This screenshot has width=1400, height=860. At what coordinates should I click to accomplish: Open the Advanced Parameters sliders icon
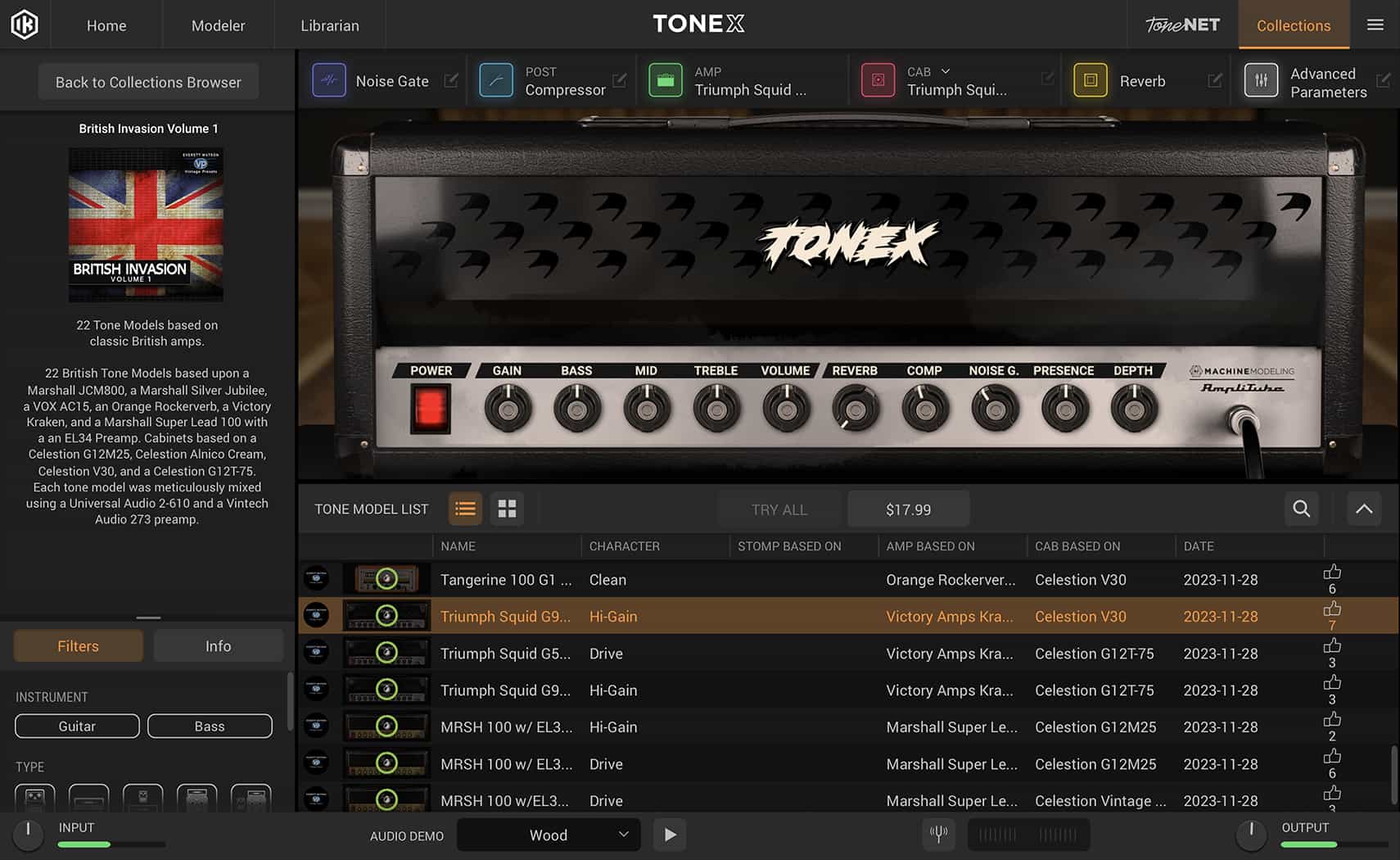(1261, 80)
